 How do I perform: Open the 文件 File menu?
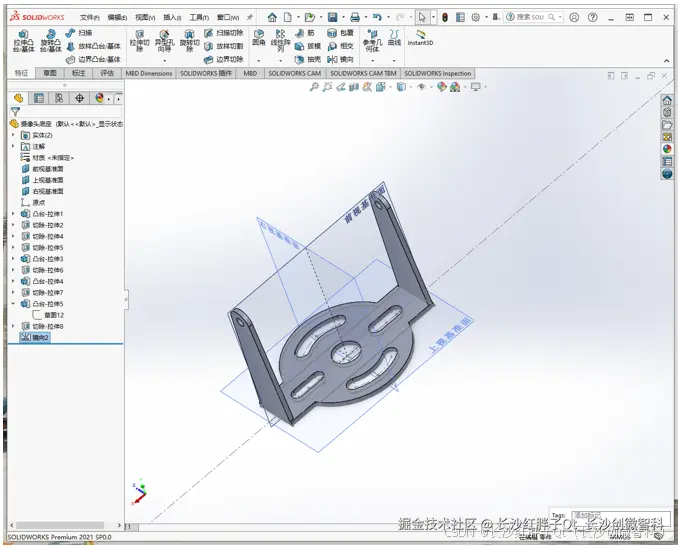pyautogui.click(x=90, y=17)
